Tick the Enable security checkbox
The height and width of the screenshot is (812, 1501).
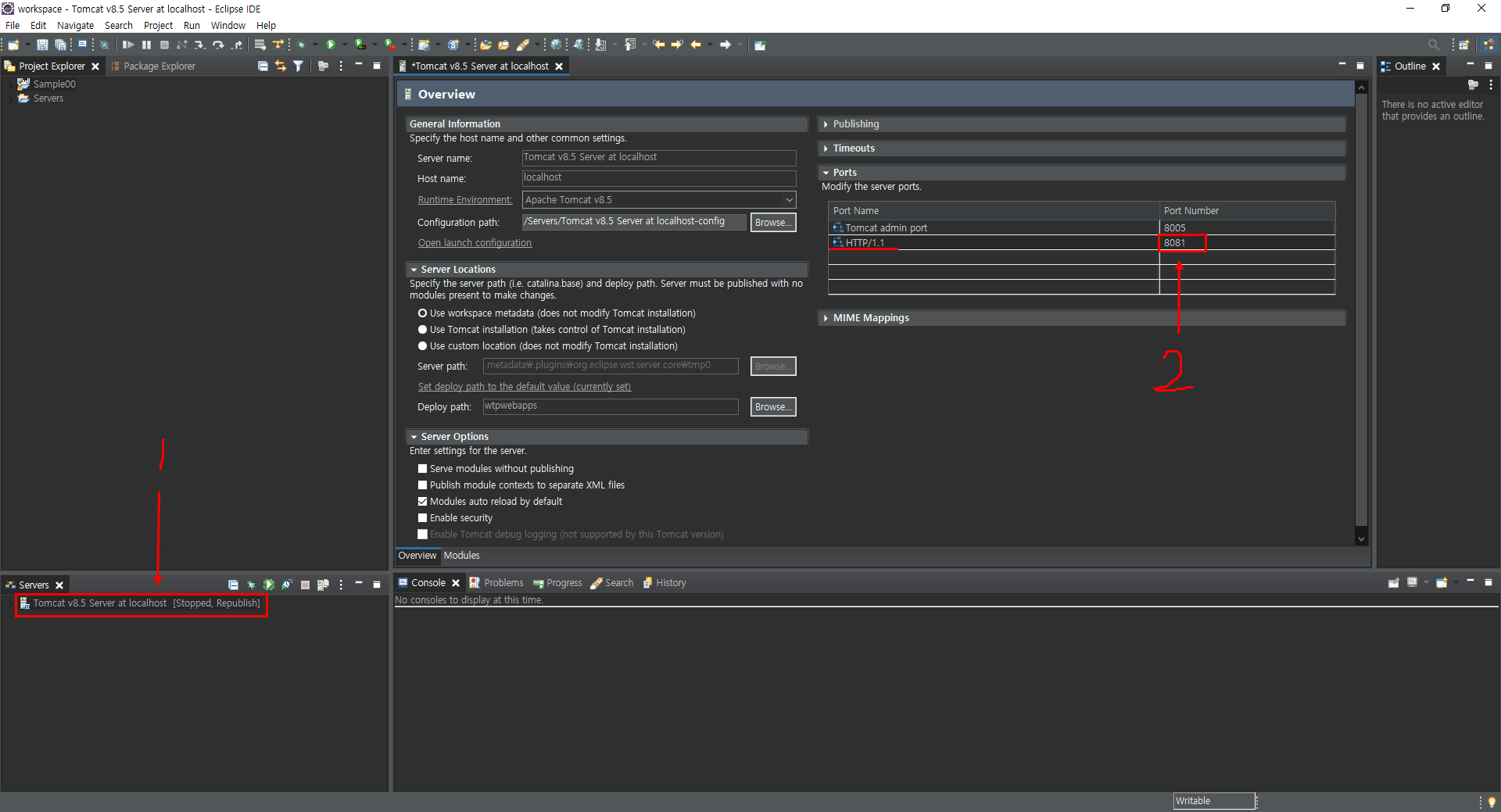tap(423, 517)
